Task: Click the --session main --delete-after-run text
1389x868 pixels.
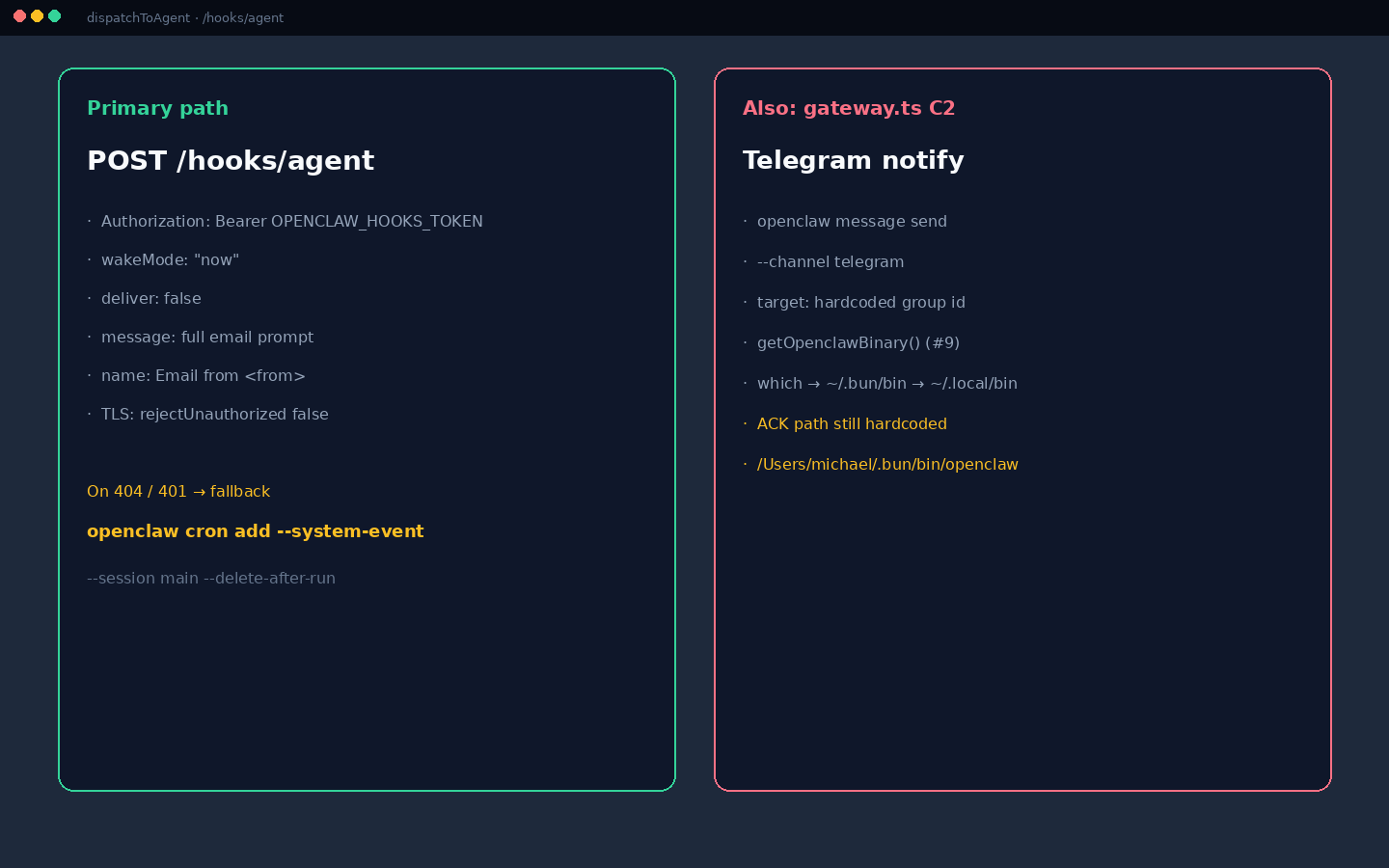Action: click(x=211, y=579)
